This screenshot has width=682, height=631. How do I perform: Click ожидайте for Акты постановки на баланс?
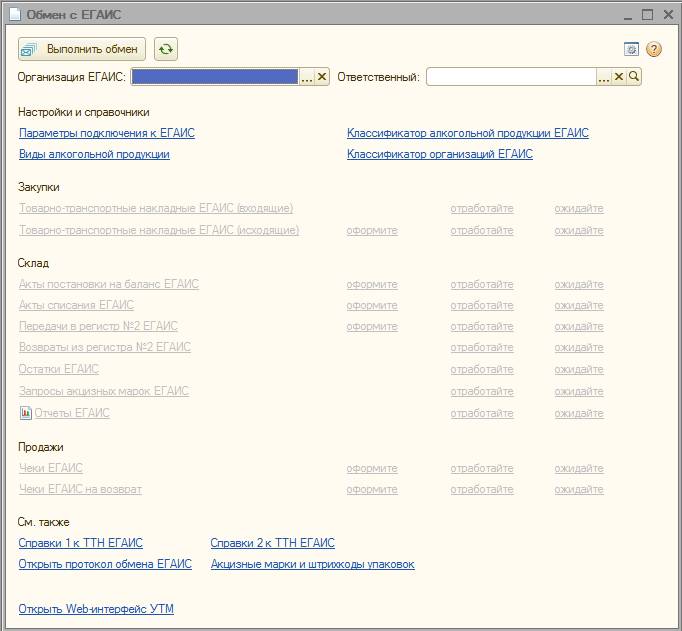tap(579, 284)
